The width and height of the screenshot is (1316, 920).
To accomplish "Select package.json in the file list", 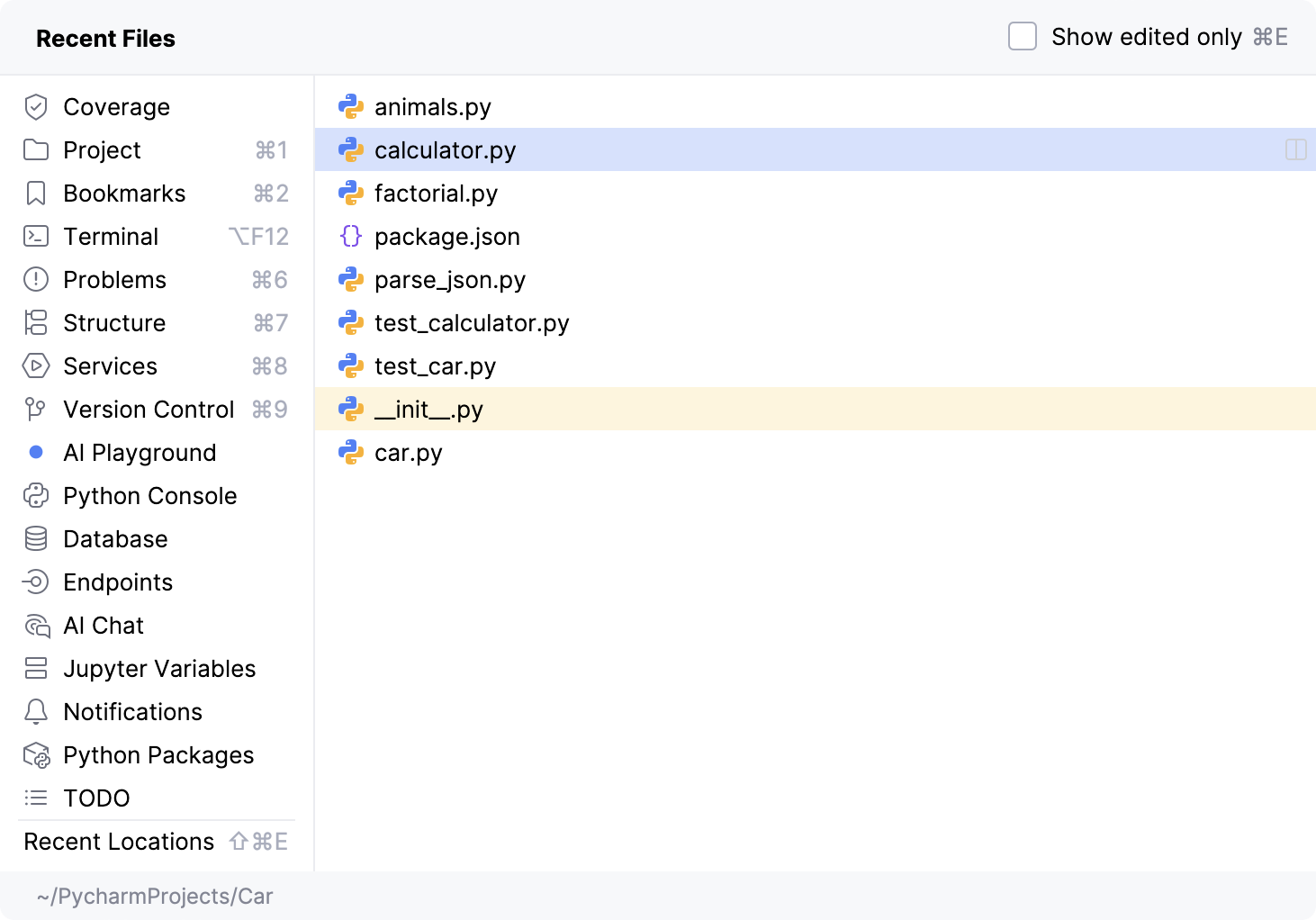I will click(446, 237).
